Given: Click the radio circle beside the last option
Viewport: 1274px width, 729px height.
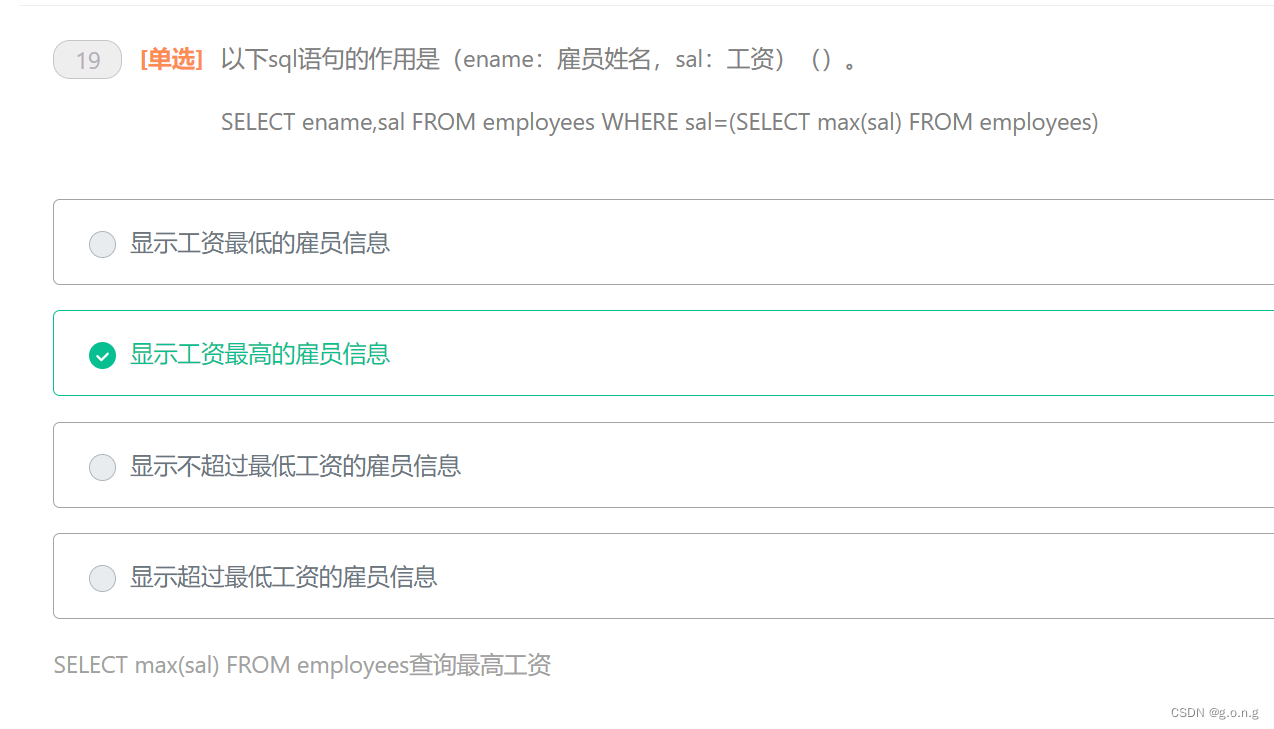Looking at the screenshot, I should point(102,577).
